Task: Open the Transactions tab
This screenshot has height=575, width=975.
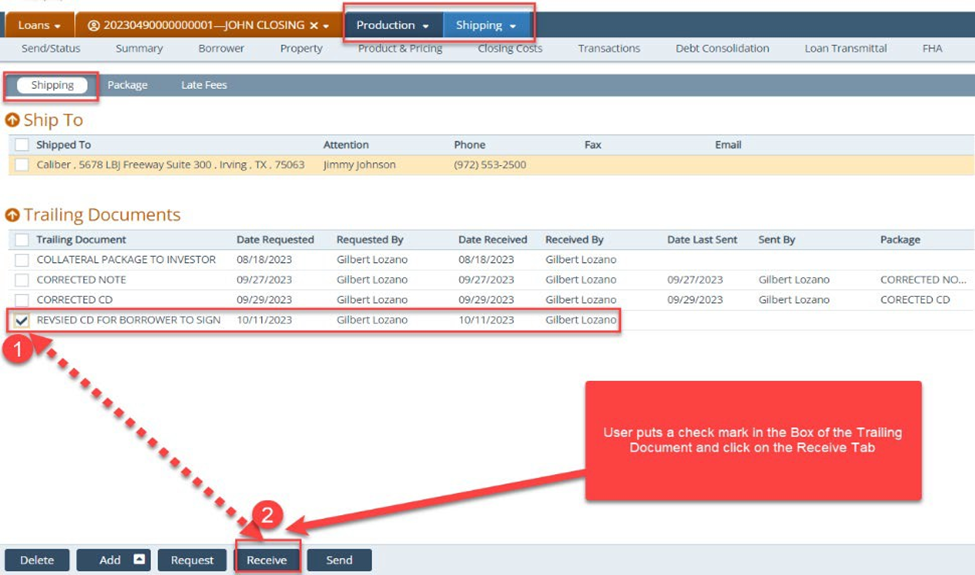Action: 609,48
